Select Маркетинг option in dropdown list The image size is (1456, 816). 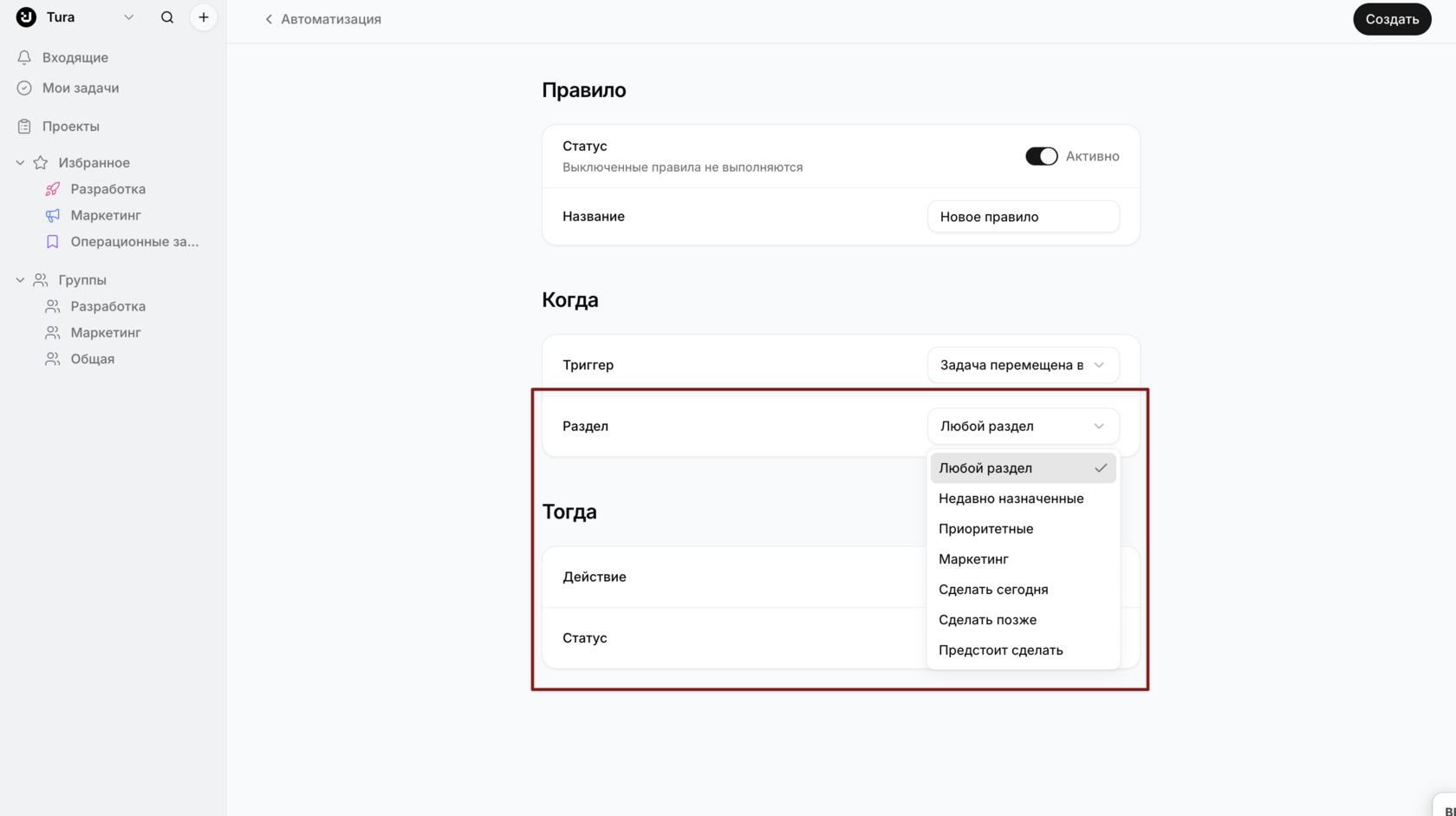click(x=1023, y=559)
